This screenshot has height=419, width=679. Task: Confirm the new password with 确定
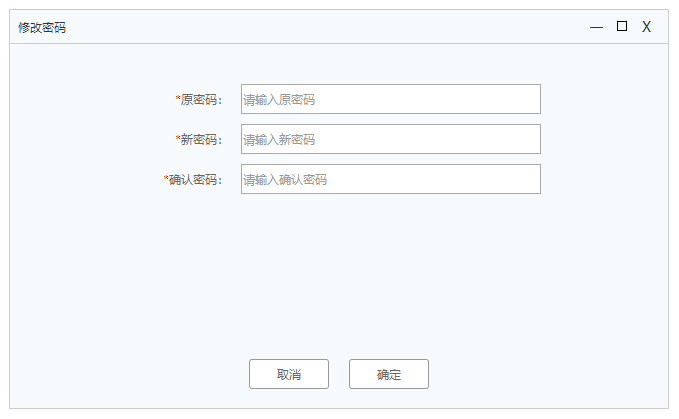click(389, 374)
